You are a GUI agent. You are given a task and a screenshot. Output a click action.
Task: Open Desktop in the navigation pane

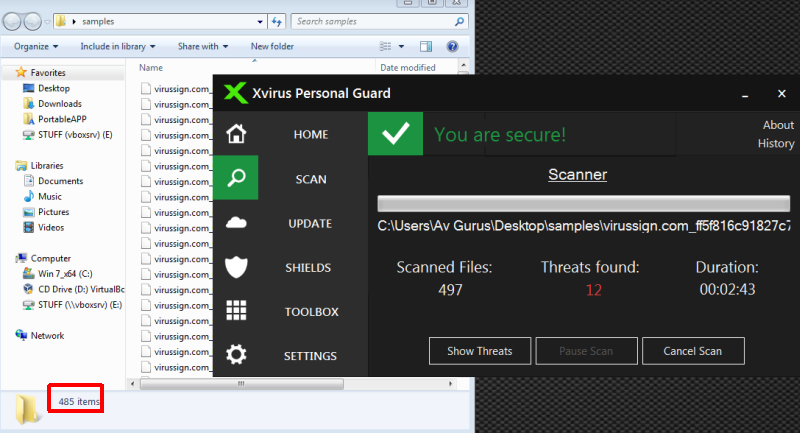54,88
